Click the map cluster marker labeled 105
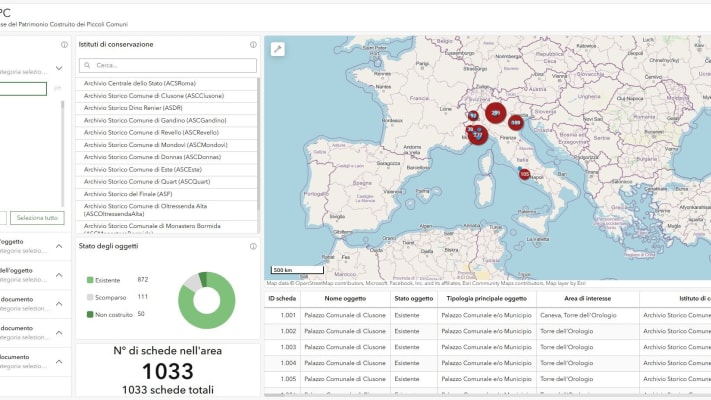 pyautogui.click(x=525, y=174)
